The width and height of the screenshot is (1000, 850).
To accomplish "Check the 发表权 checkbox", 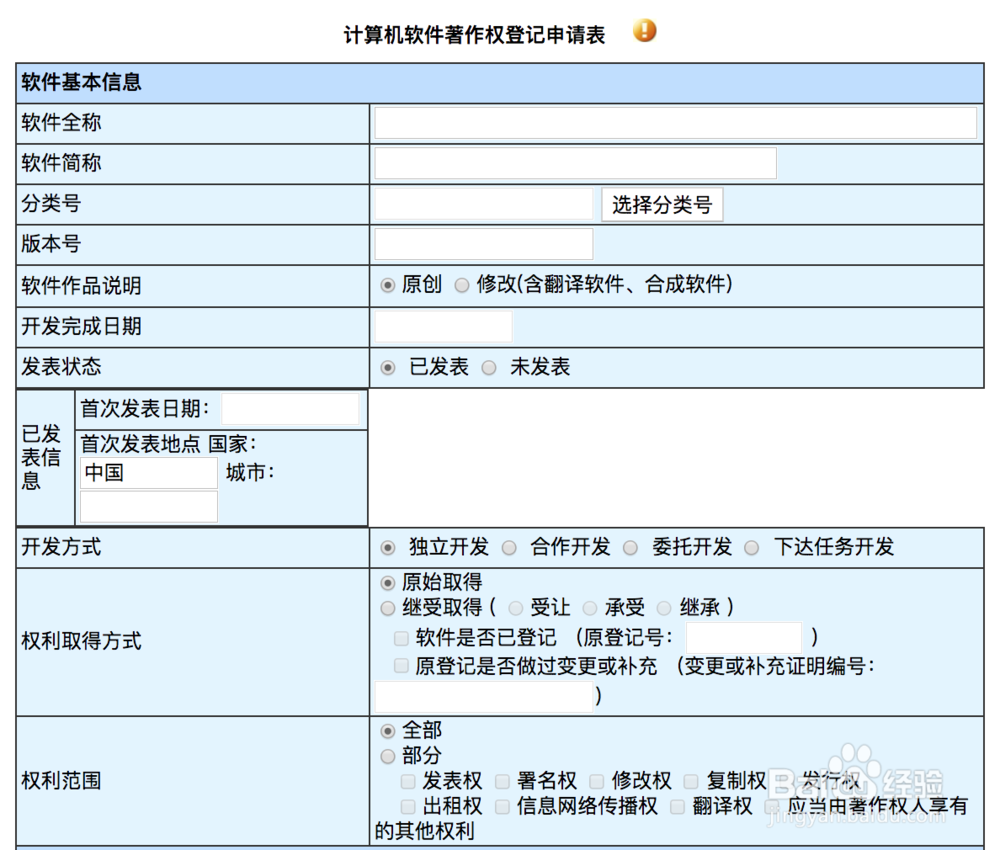I will tap(408, 781).
